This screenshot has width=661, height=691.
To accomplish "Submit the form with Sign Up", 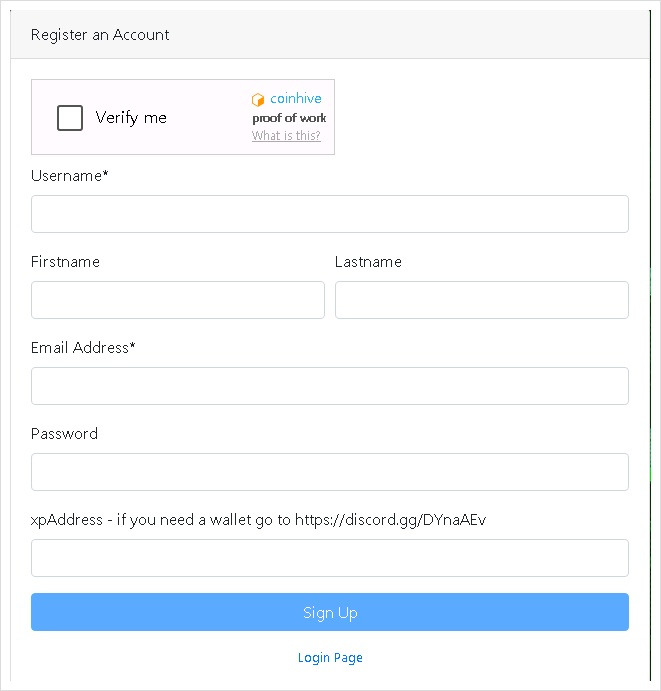I will [x=330, y=612].
